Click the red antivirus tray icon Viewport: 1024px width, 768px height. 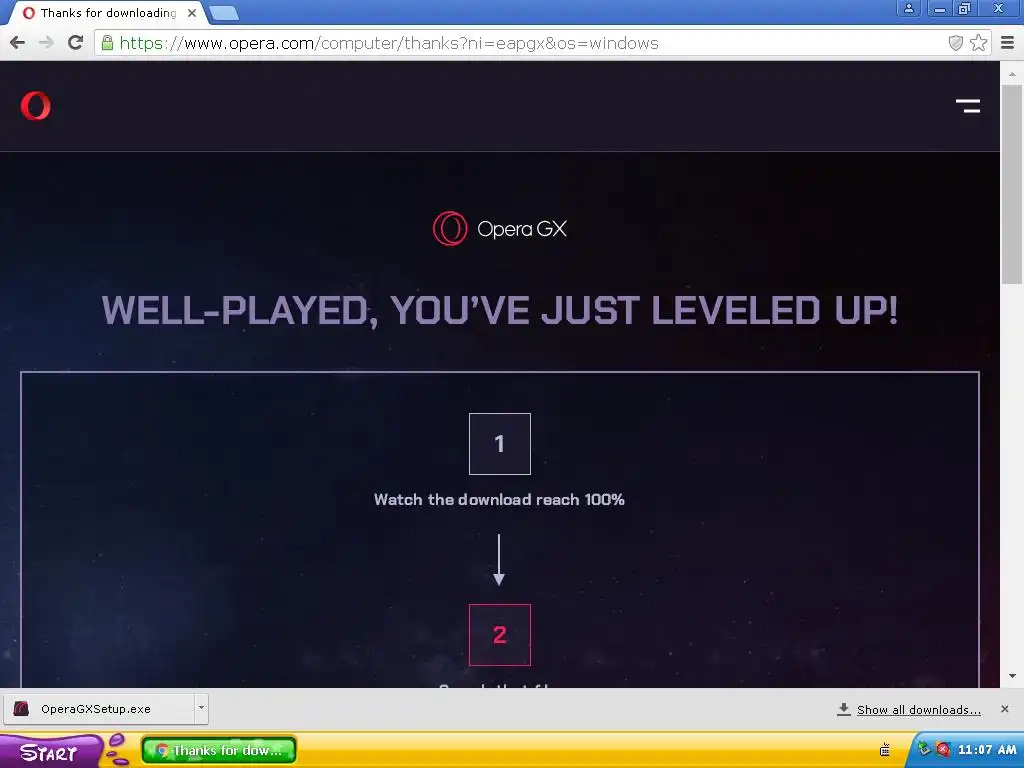[942, 750]
